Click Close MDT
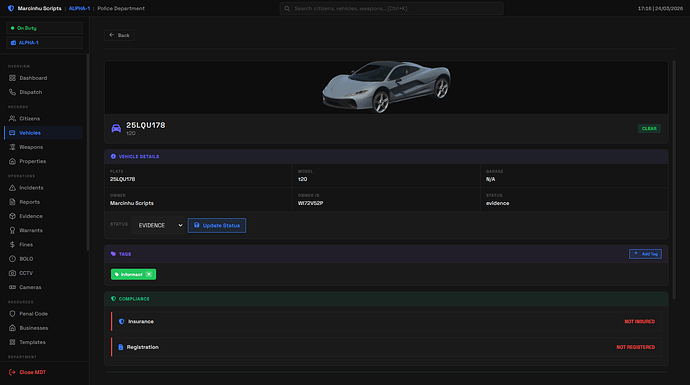The height and width of the screenshot is (385, 690). click(27, 372)
